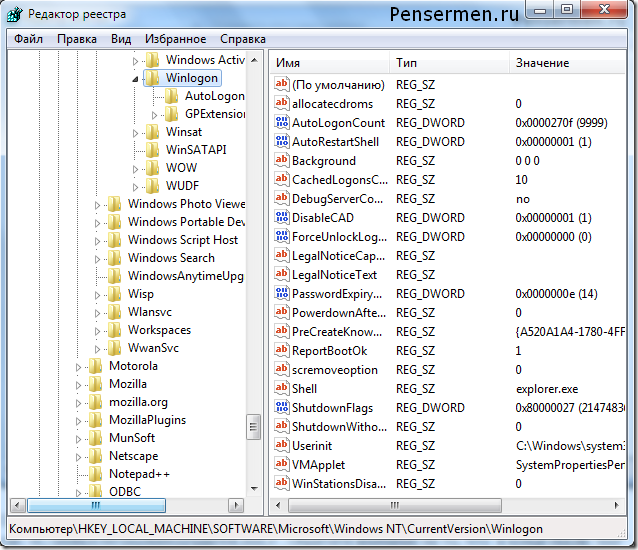638x550 pixels.
Task: Click the DWORD icon of ForceUnlockLog...
Action: (x=282, y=237)
